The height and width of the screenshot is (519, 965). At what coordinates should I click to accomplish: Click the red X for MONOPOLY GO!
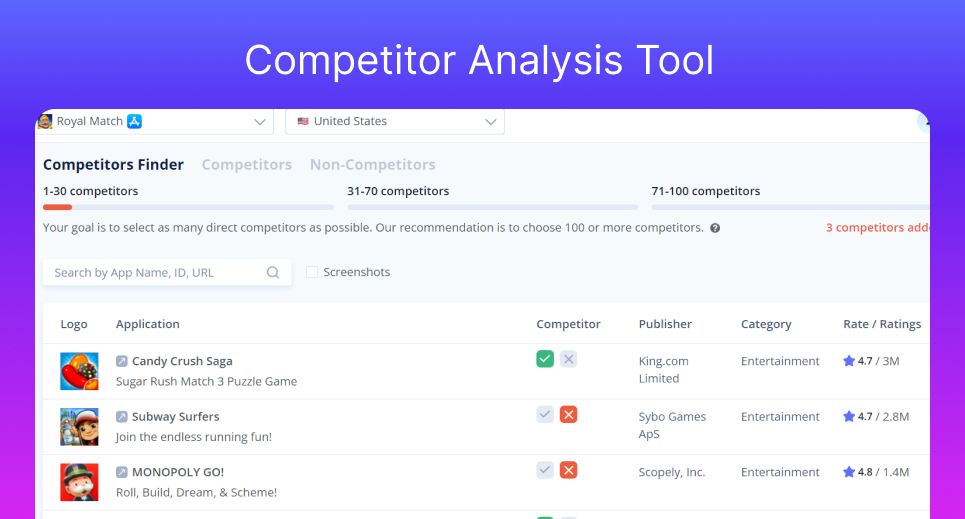[x=569, y=470]
